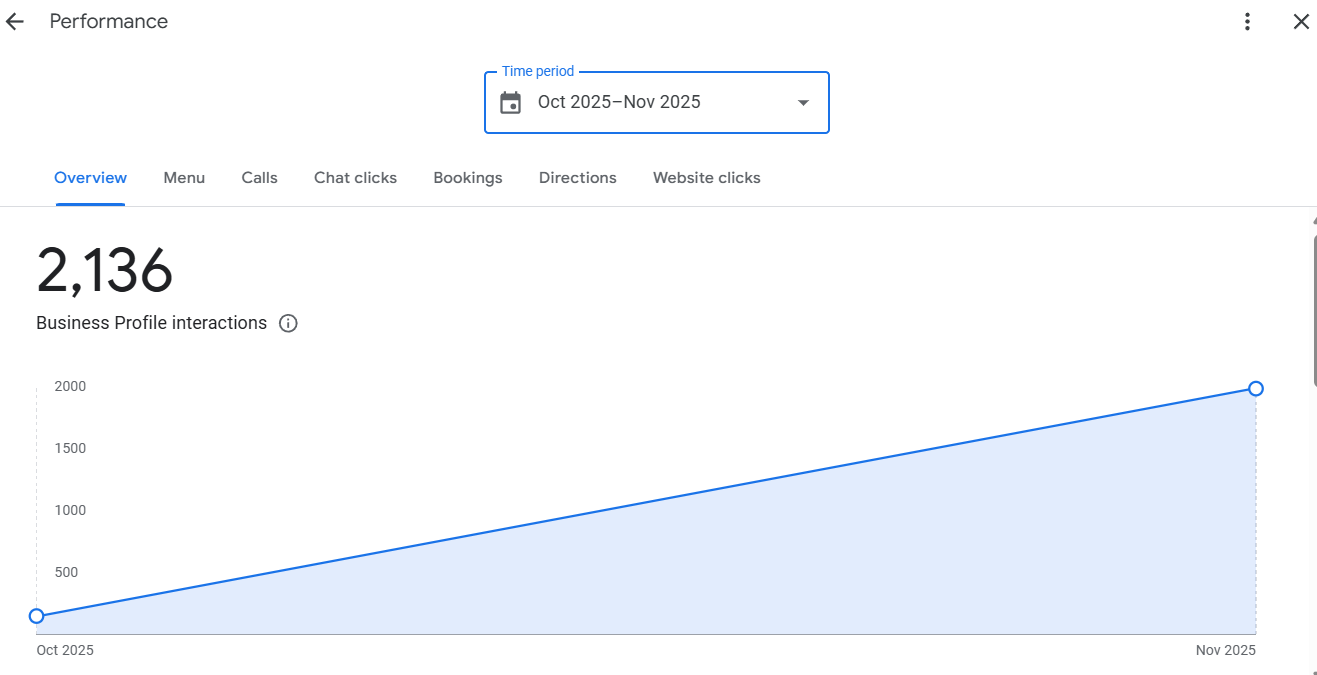The height and width of the screenshot is (675, 1317).
Task: Close the Performance panel with the X
Action: point(1301,22)
